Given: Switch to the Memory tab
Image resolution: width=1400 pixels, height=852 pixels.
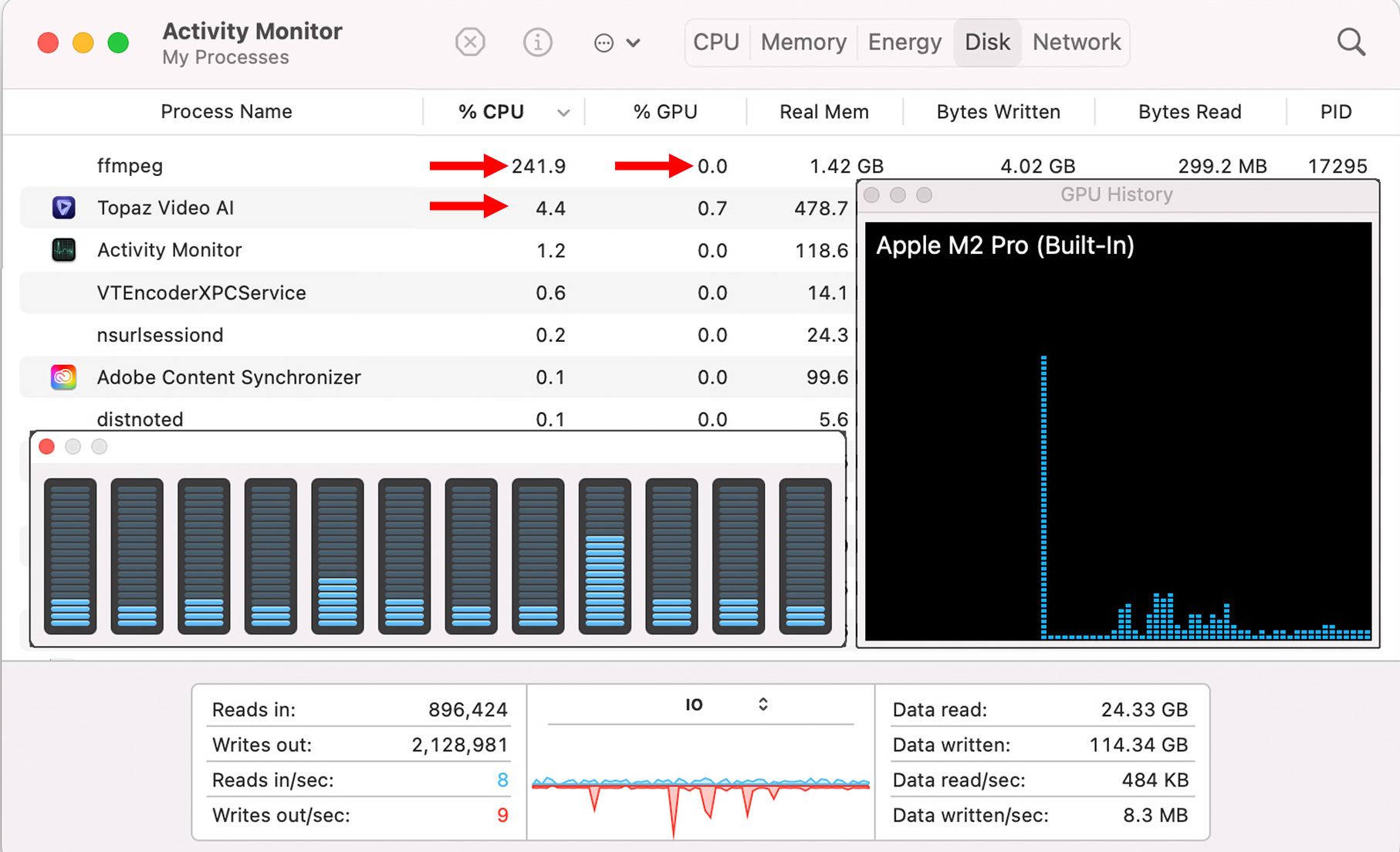Looking at the screenshot, I should click(x=803, y=42).
